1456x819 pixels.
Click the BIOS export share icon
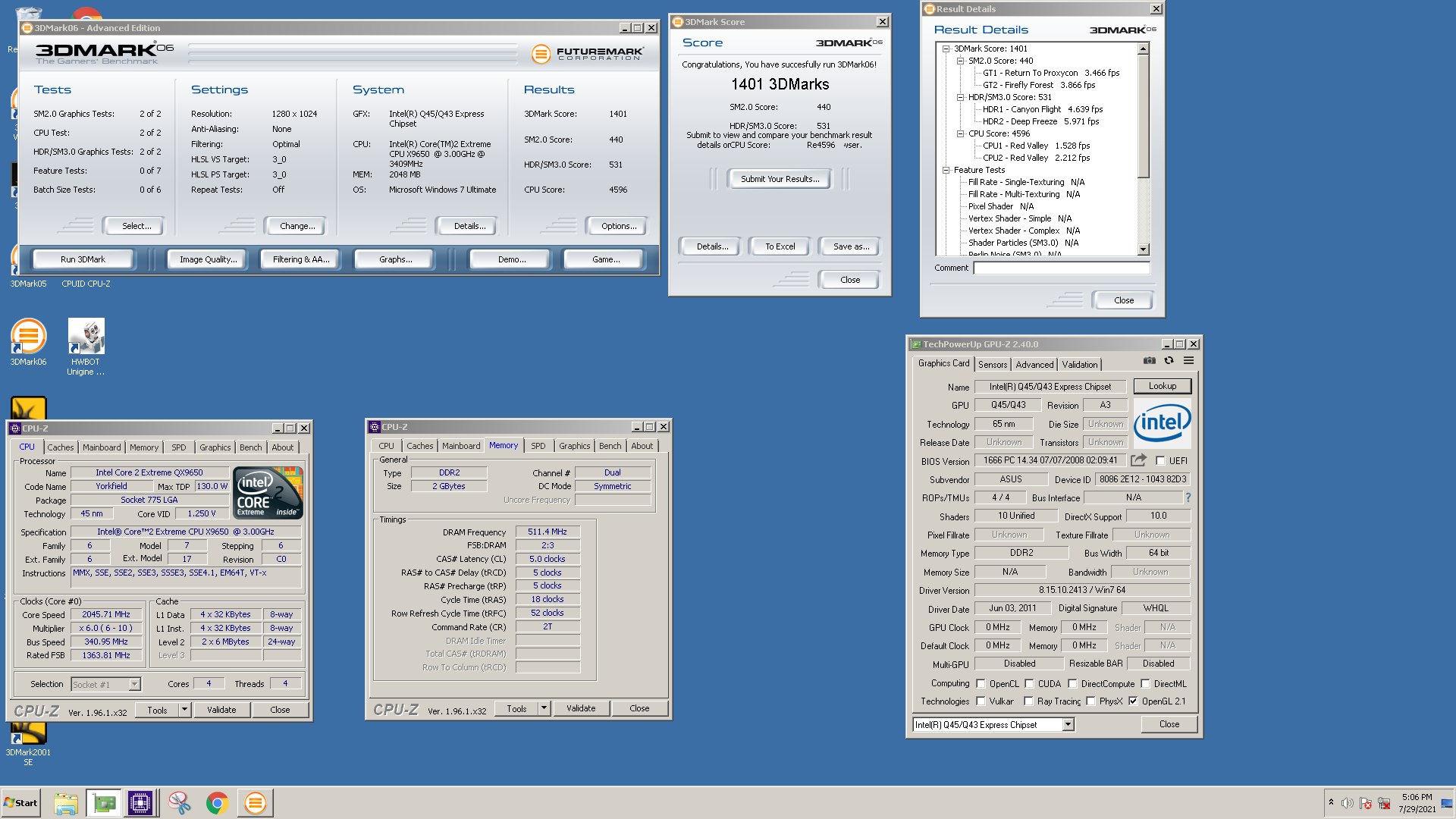click(1138, 460)
